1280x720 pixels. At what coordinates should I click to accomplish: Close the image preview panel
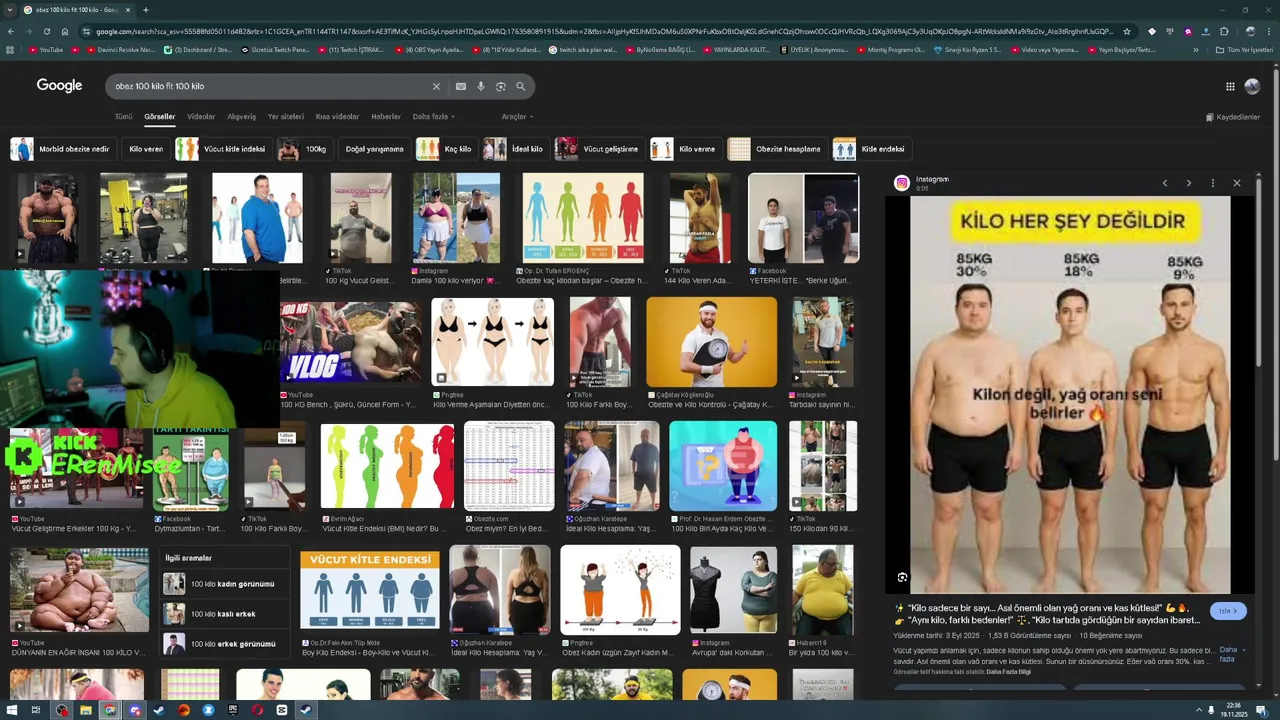tap(1237, 183)
